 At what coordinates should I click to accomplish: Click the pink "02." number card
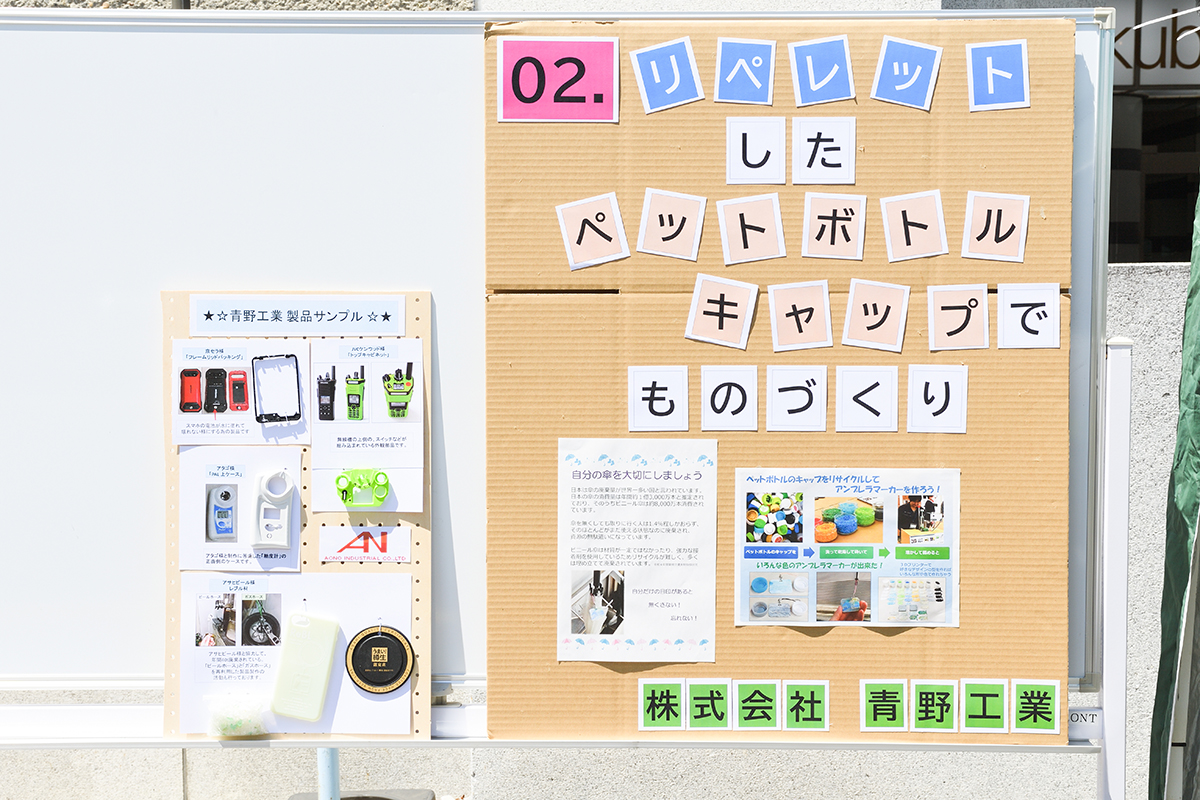tap(558, 79)
